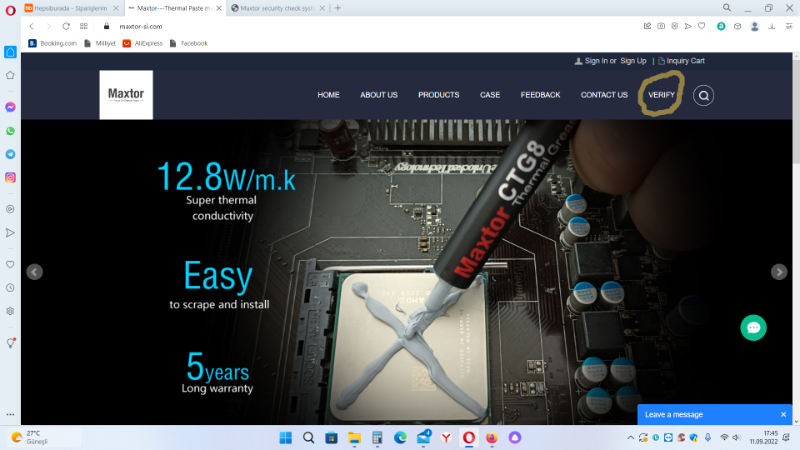Open File Explorer from taskbar
800x450 pixels.
tap(354, 437)
